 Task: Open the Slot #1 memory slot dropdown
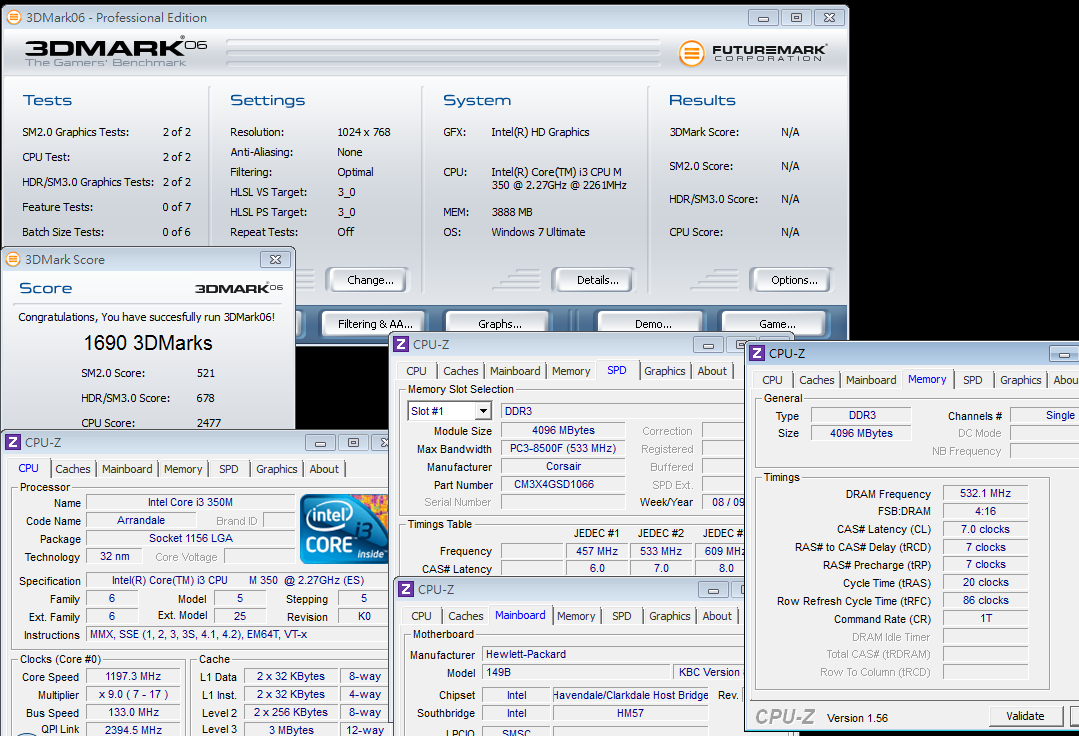tap(483, 411)
